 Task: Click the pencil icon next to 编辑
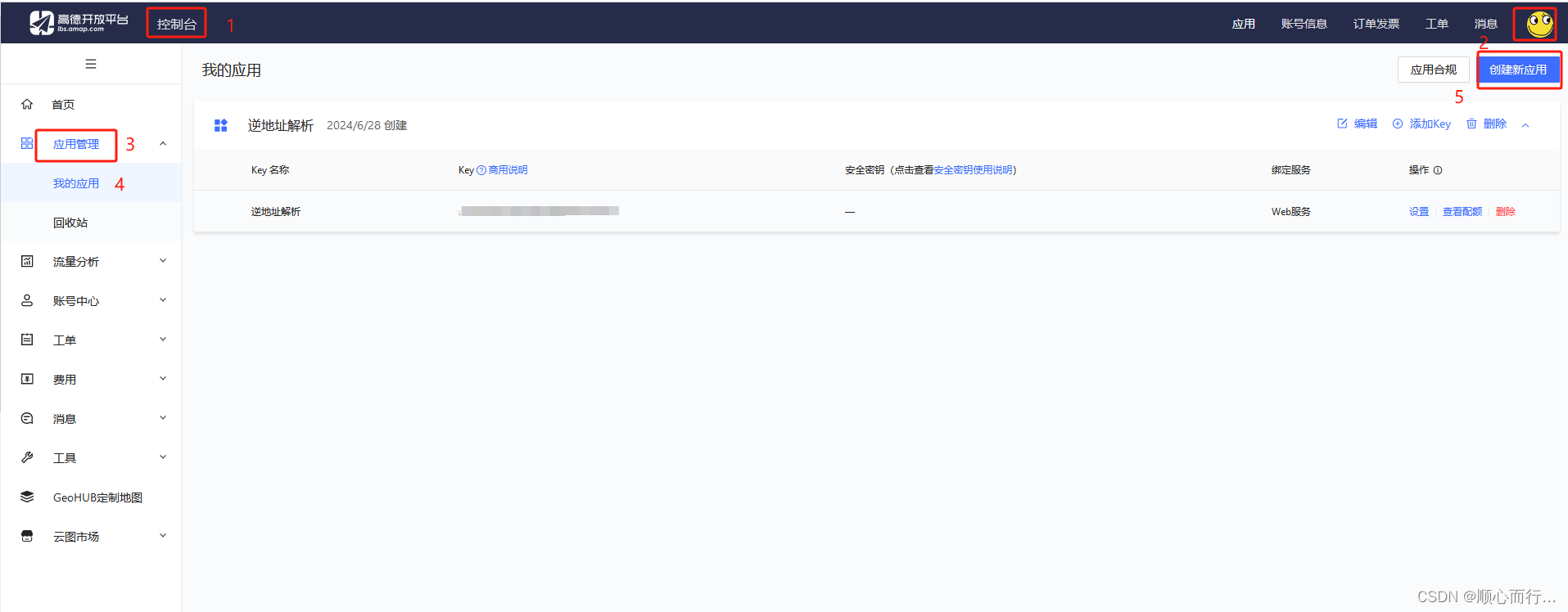[1342, 124]
